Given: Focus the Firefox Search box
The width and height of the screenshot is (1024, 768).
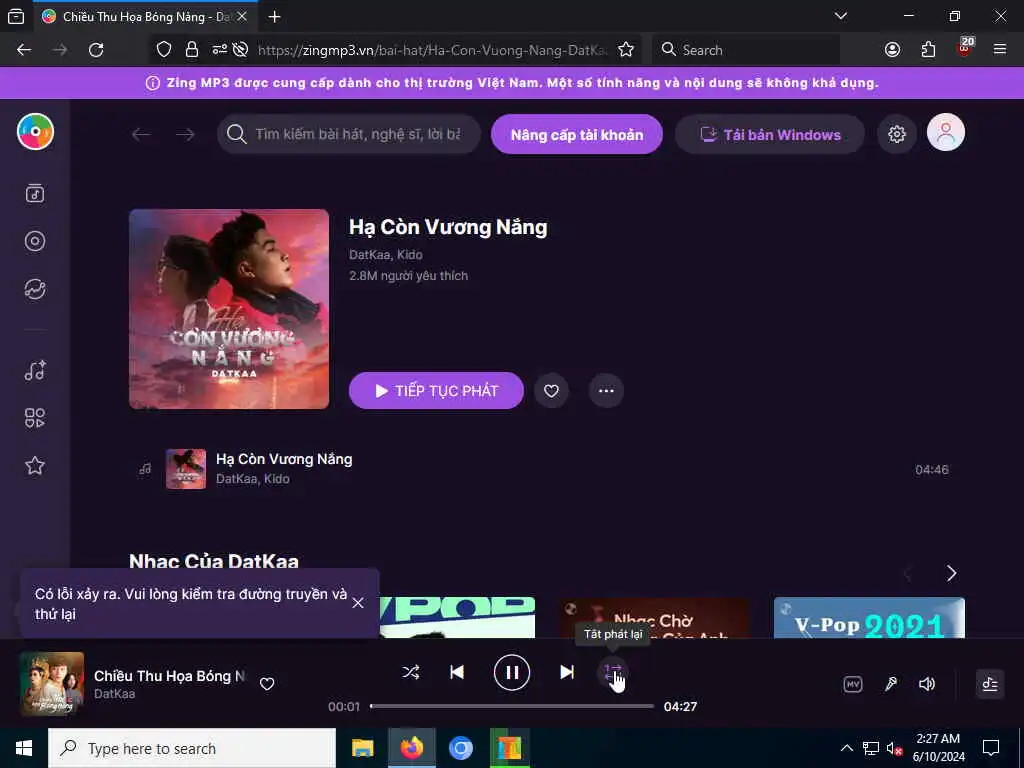Looking at the screenshot, I should (x=746, y=50).
